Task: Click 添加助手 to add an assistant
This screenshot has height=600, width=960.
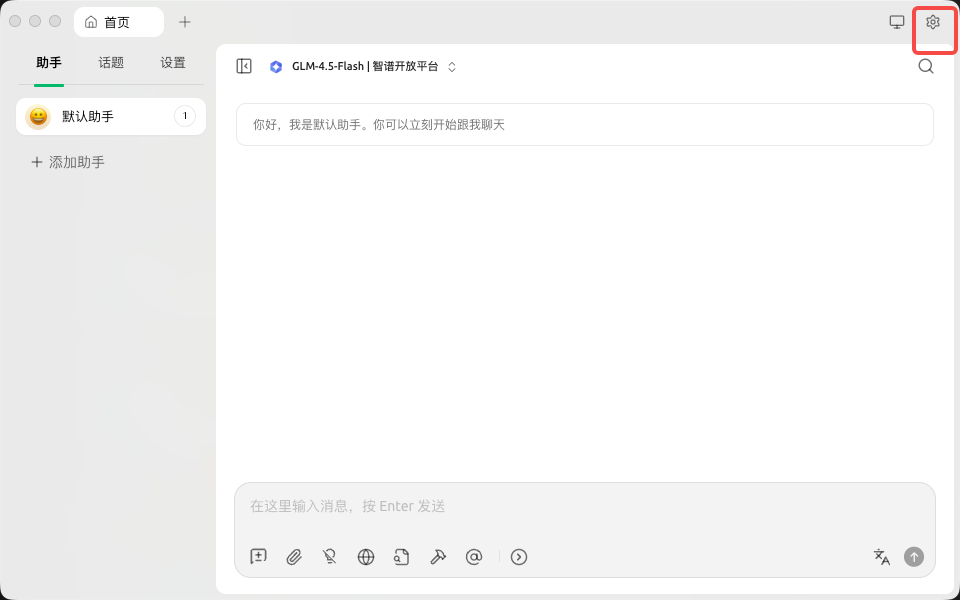Action: click(67, 161)
